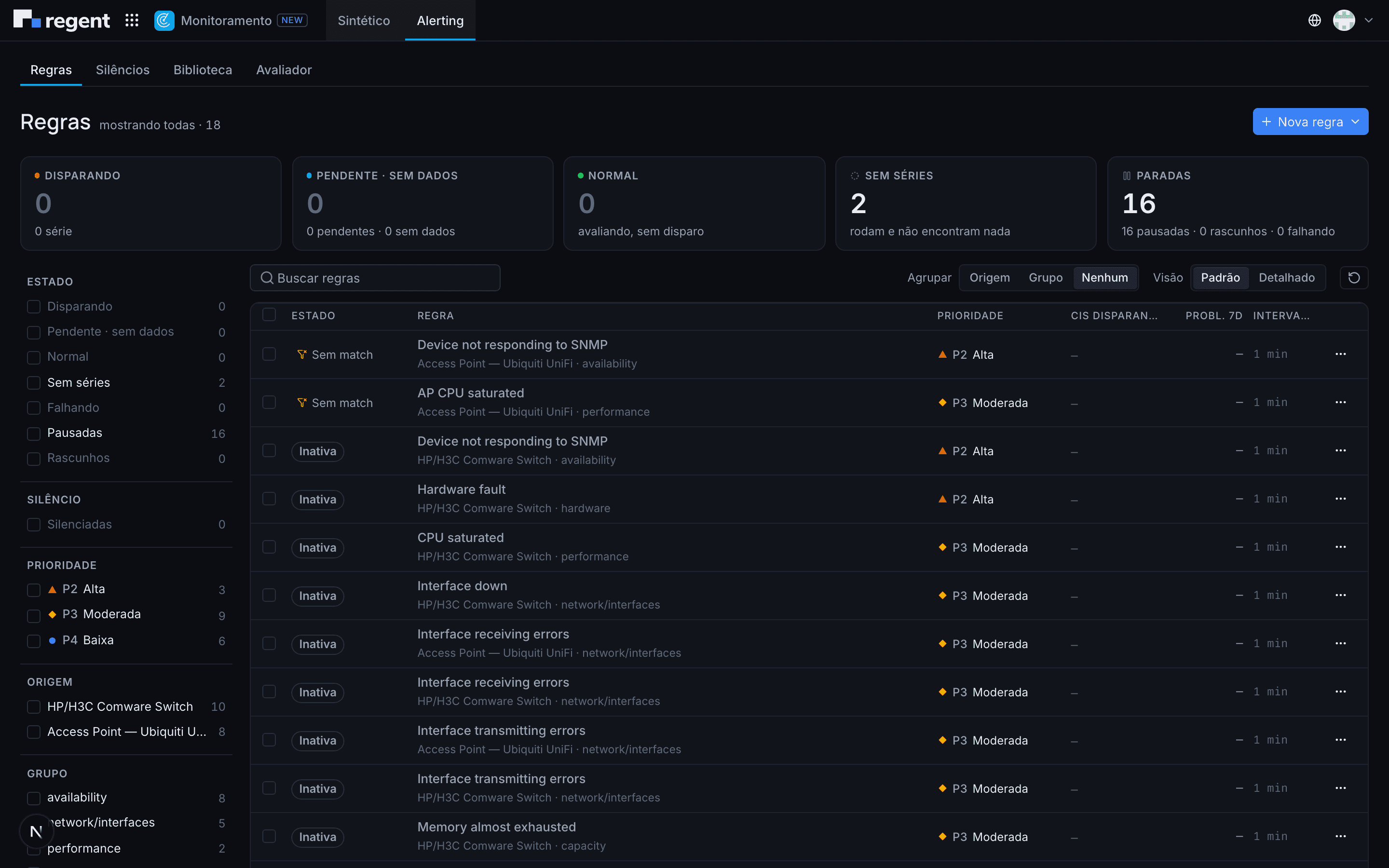Select all rules with the header checkbox

coord(269,314)
